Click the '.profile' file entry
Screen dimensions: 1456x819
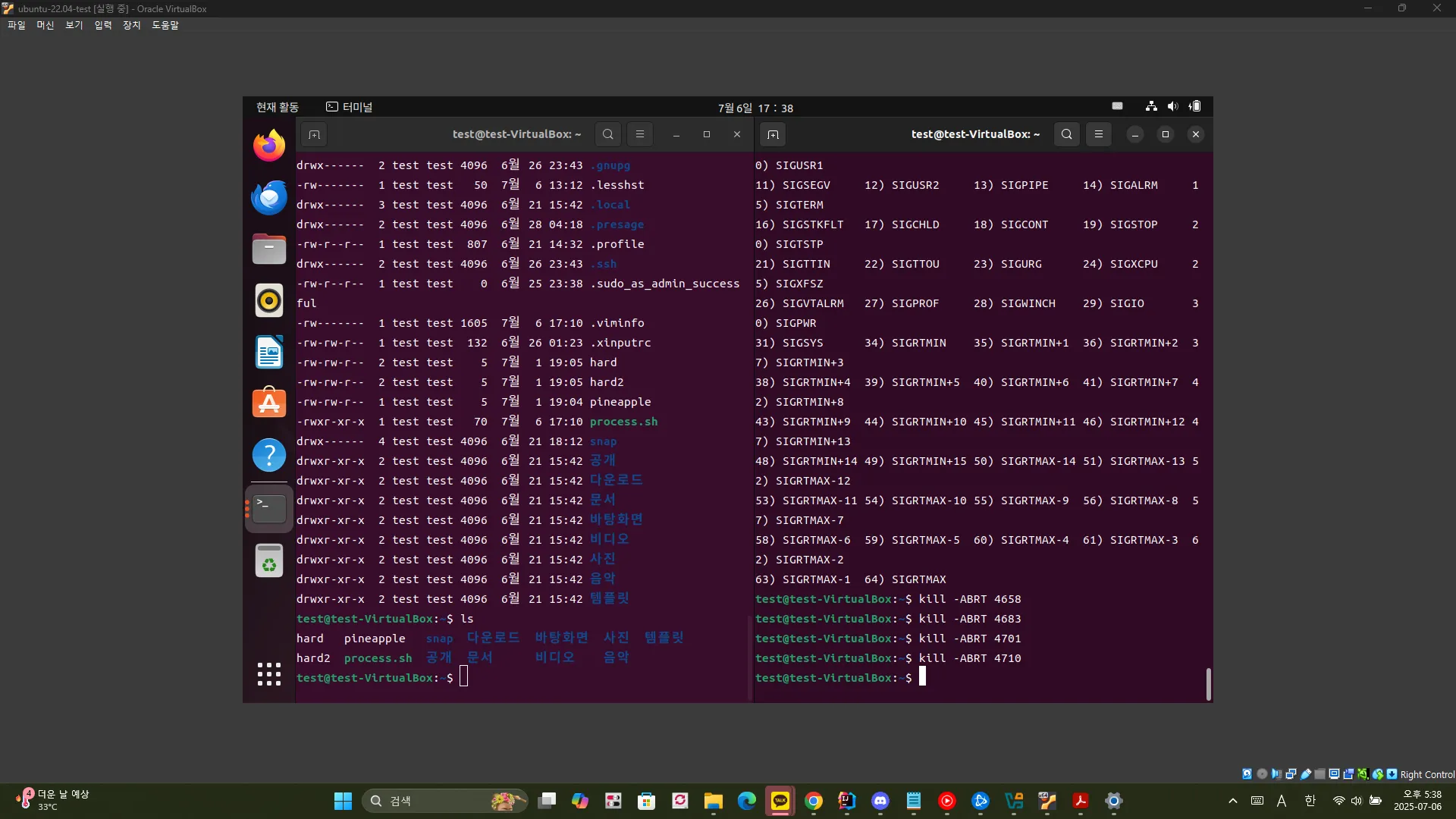pos(617,244)
